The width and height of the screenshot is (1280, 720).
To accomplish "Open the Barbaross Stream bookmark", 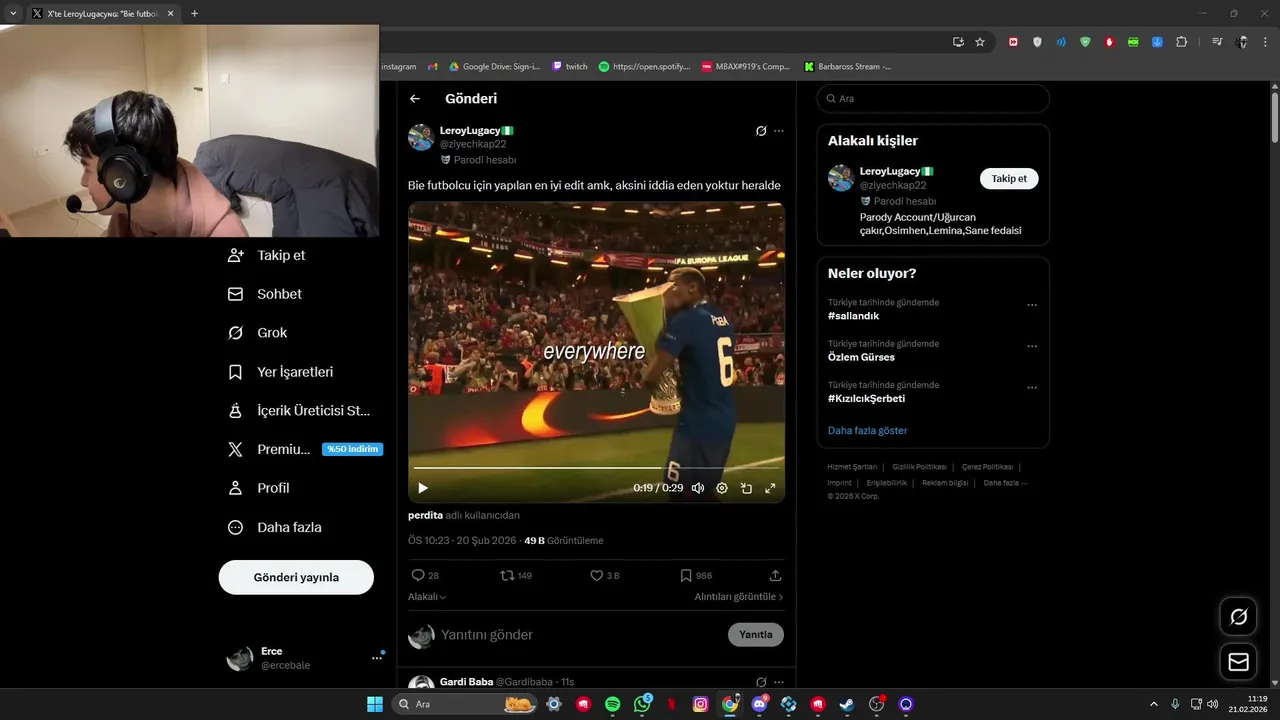I will click(847, 66).
